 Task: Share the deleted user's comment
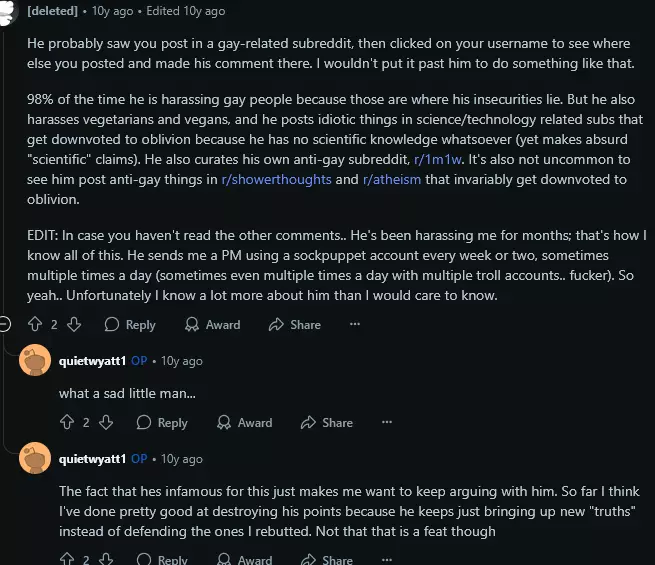(x=295, y=324)
